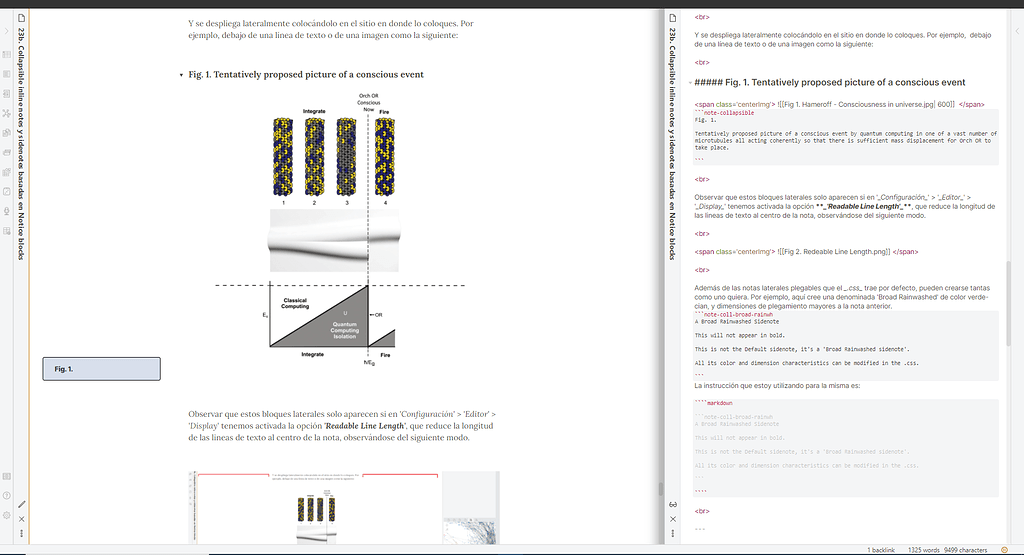This screenshot has height=555, width=1024.
Task: Click the left pane vertical title text
Action: pos(21,144)
